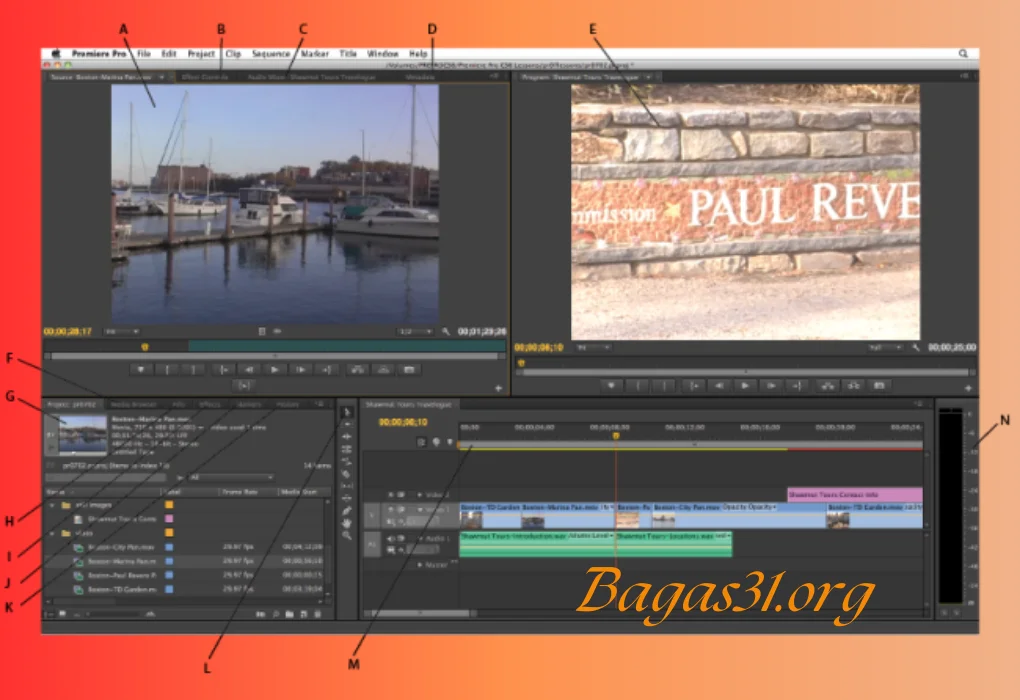Click the Find magnifier icon in the Project panel
Screen dimensions: 1020x700
[x=275, y=614]
